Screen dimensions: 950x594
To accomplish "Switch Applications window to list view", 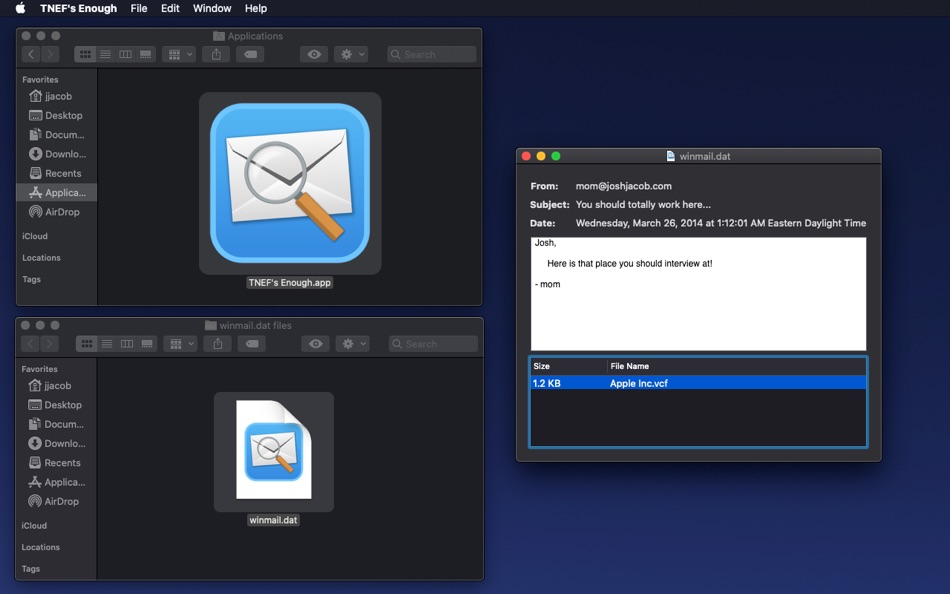I will pos(105,55).
